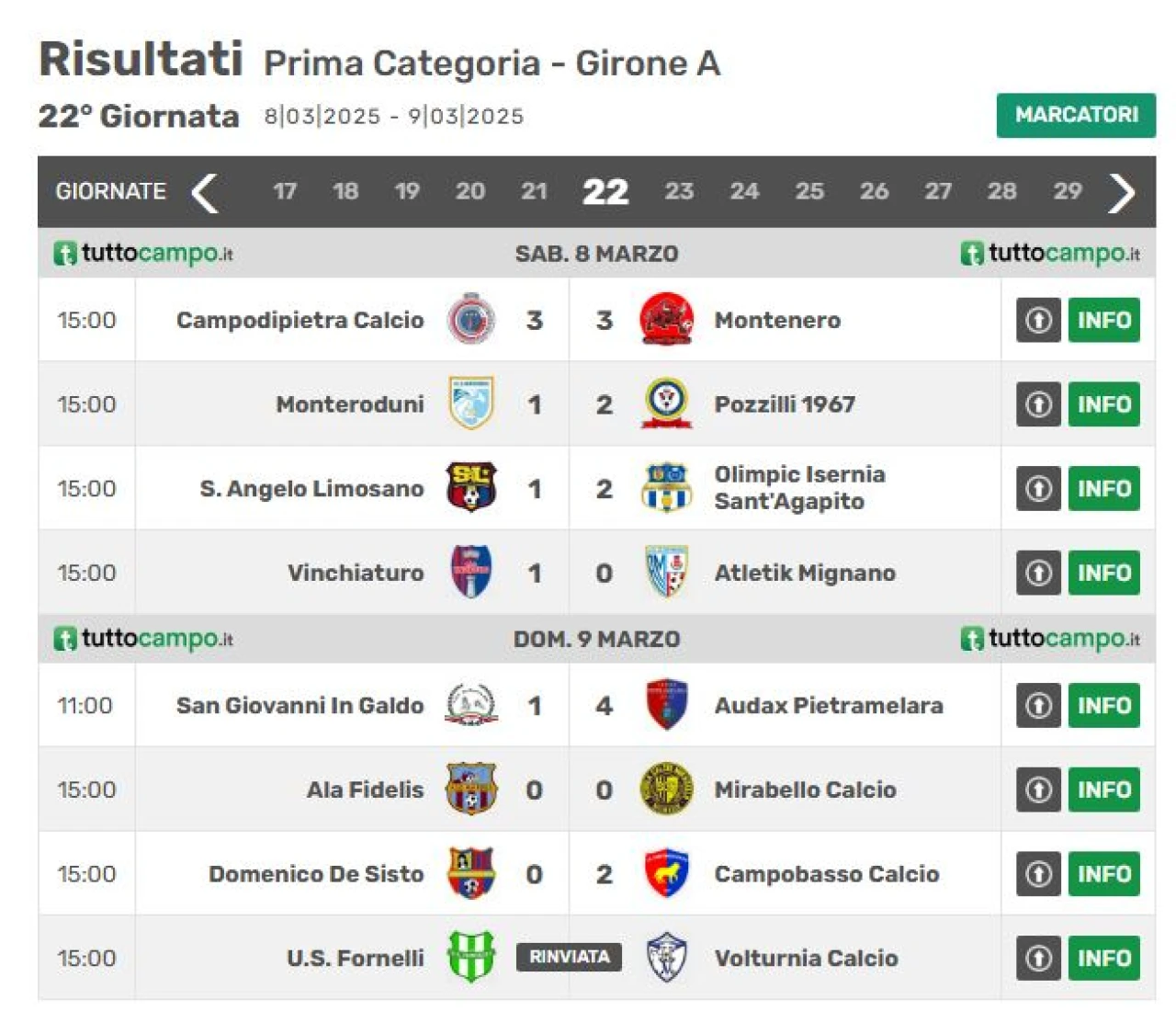This screenshot has width=1176, height=1011.
Task: Click the U.S. Fornelli green striped crest
Action: click(471, 957)
